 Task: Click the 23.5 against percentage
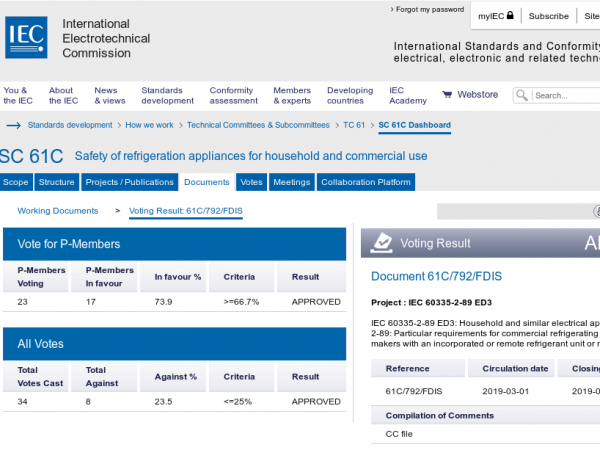[x=163, y=402]
